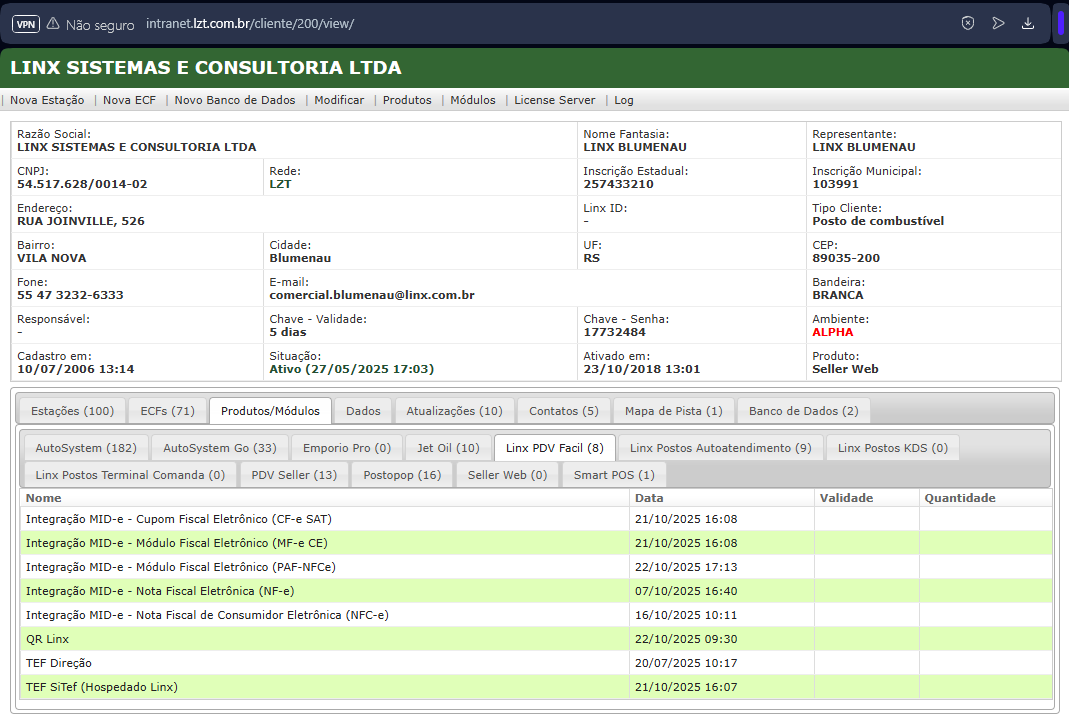
Task: Click the send arrow icon in browser toolbar
Action: [998, 23]
